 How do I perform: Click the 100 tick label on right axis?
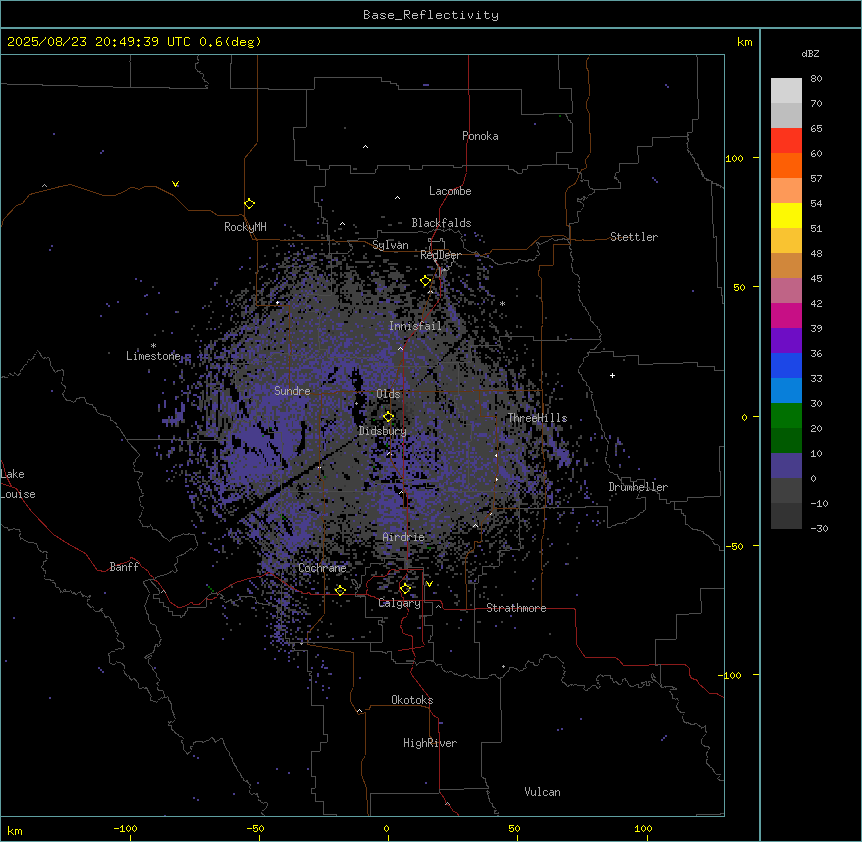(734, 158)
